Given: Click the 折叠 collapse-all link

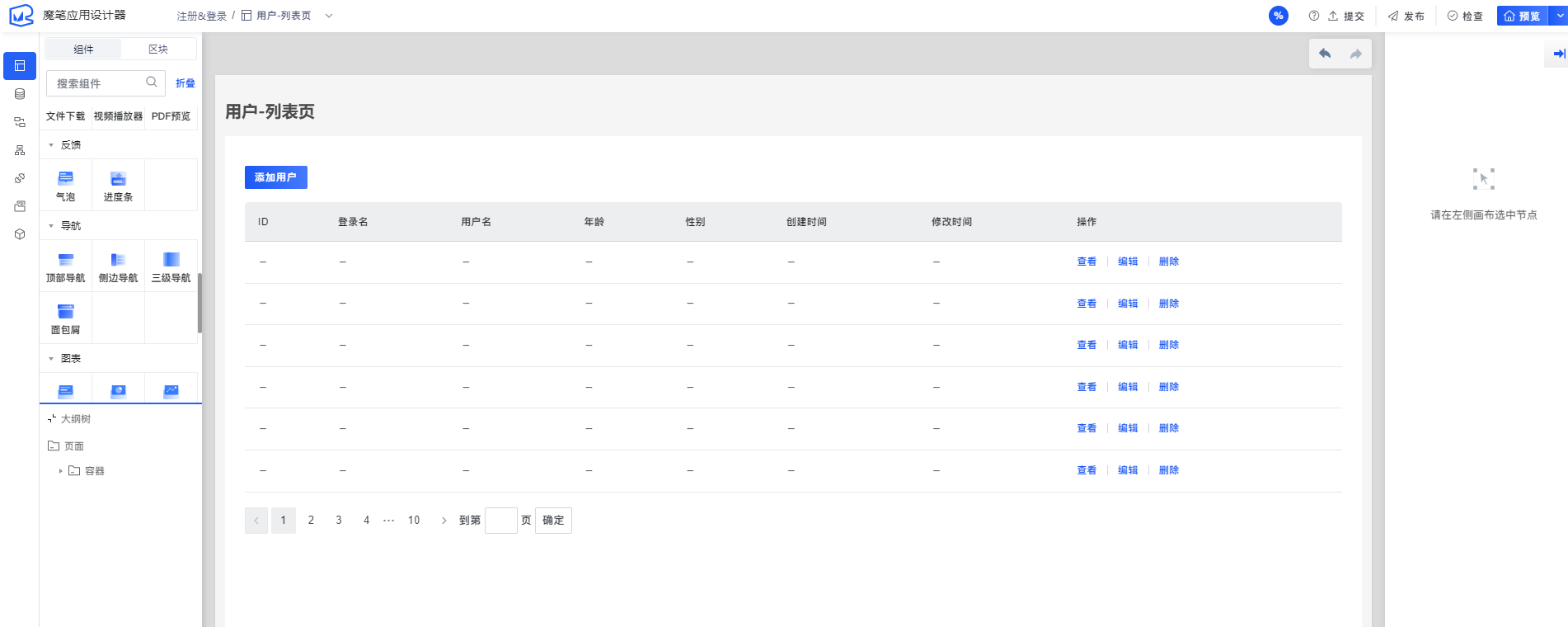Looking at the screenshot, I should 185,83.
